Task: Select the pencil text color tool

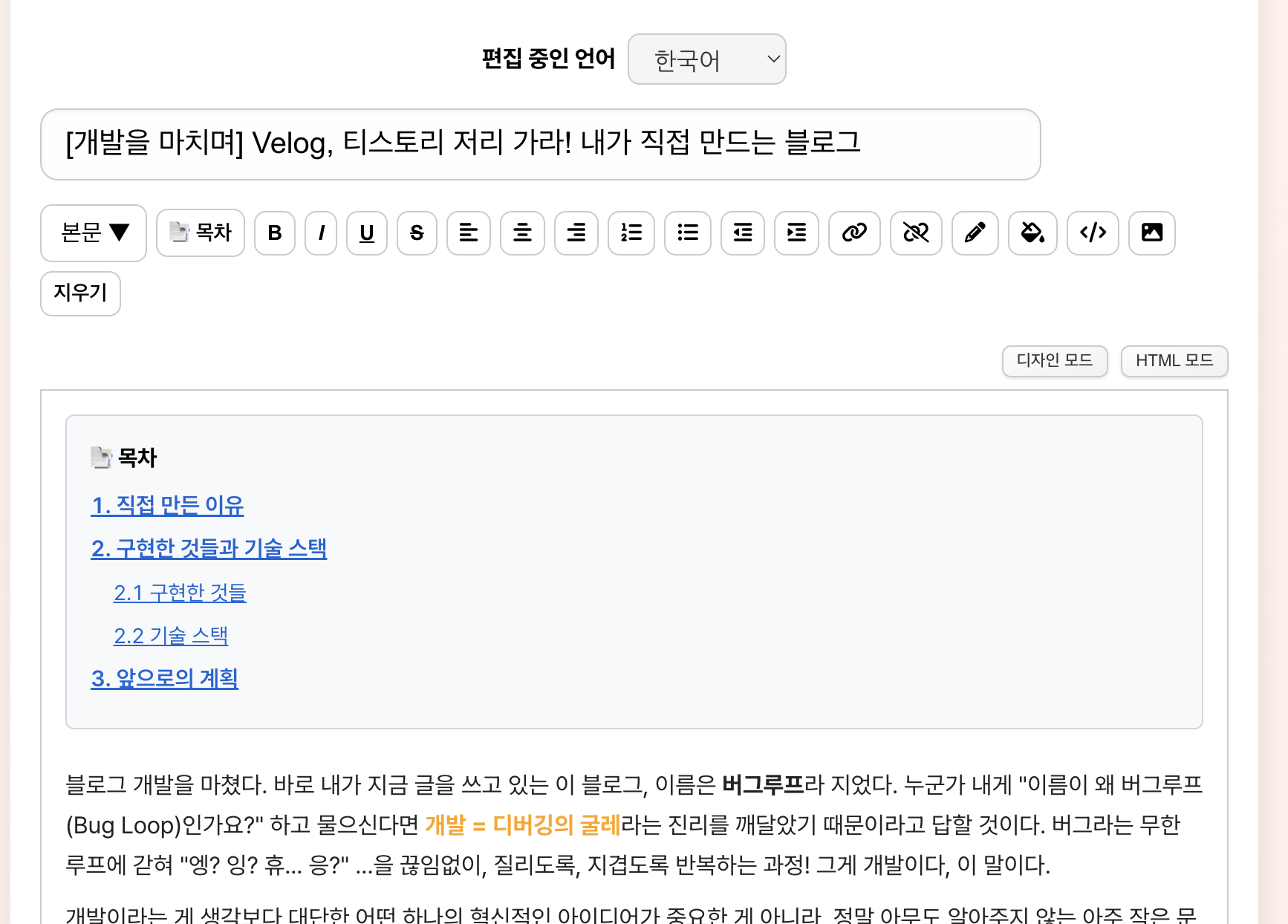Action: [x=975, y=233]
